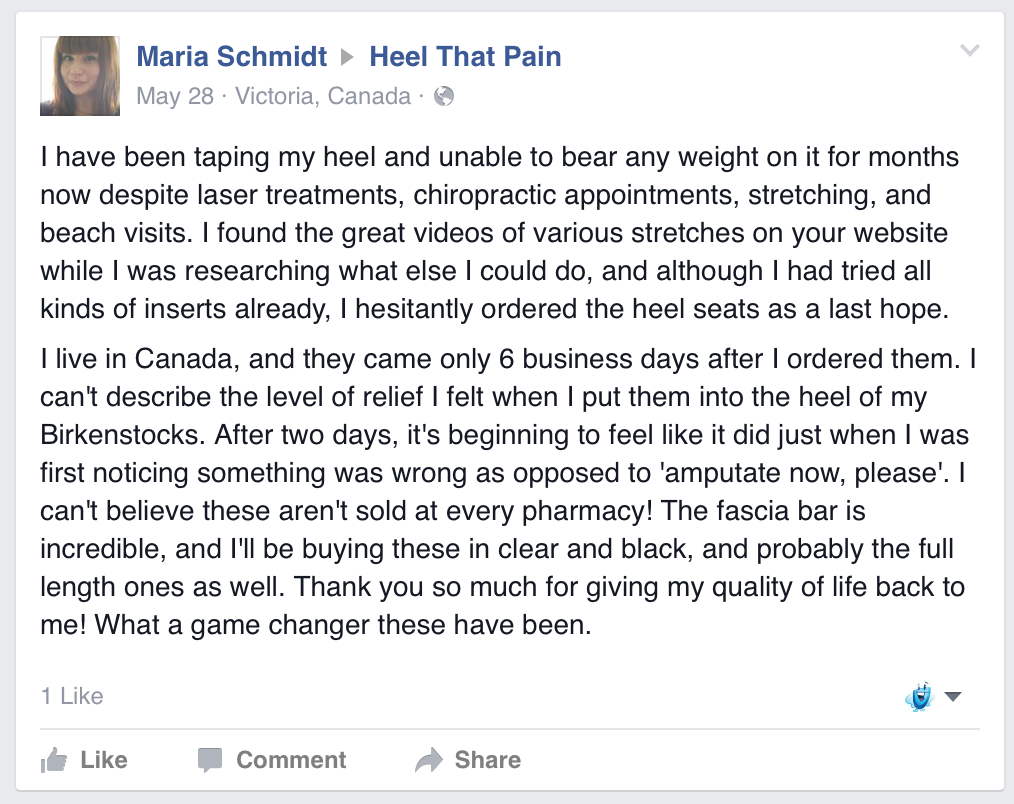Click the globe public privacy icon

click(445, 97)
